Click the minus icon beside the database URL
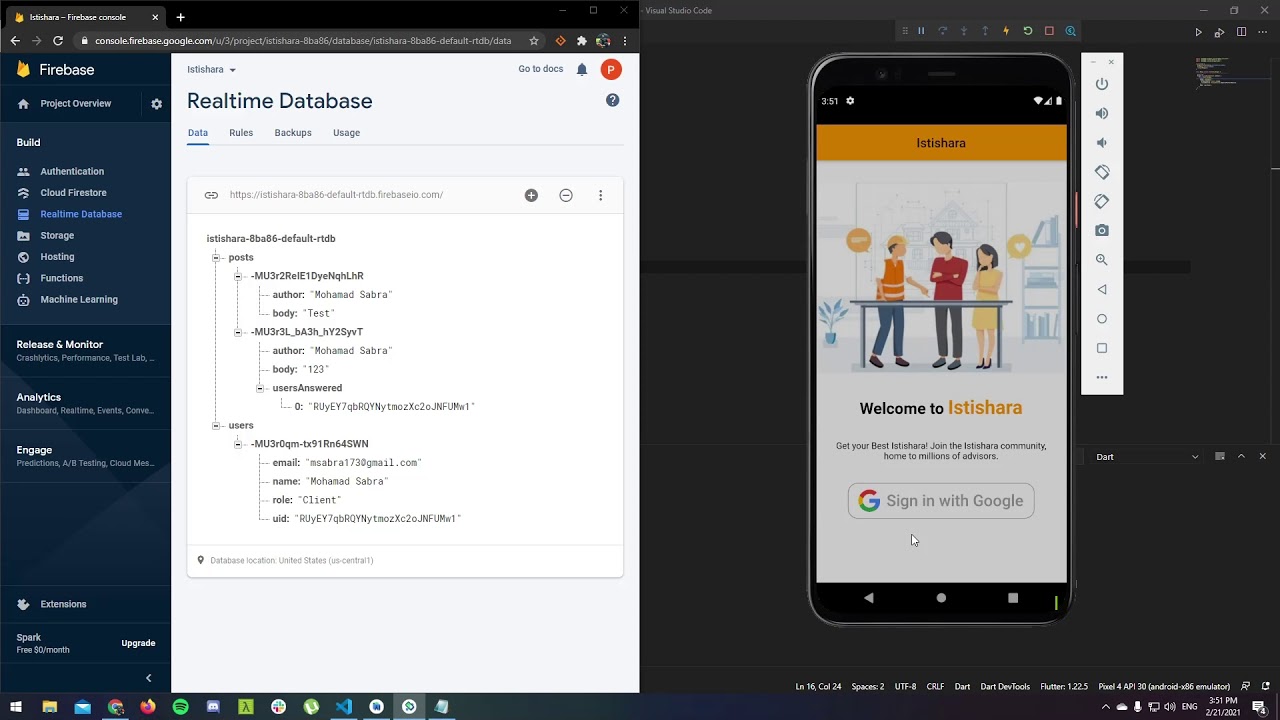 tap(566, 195)
